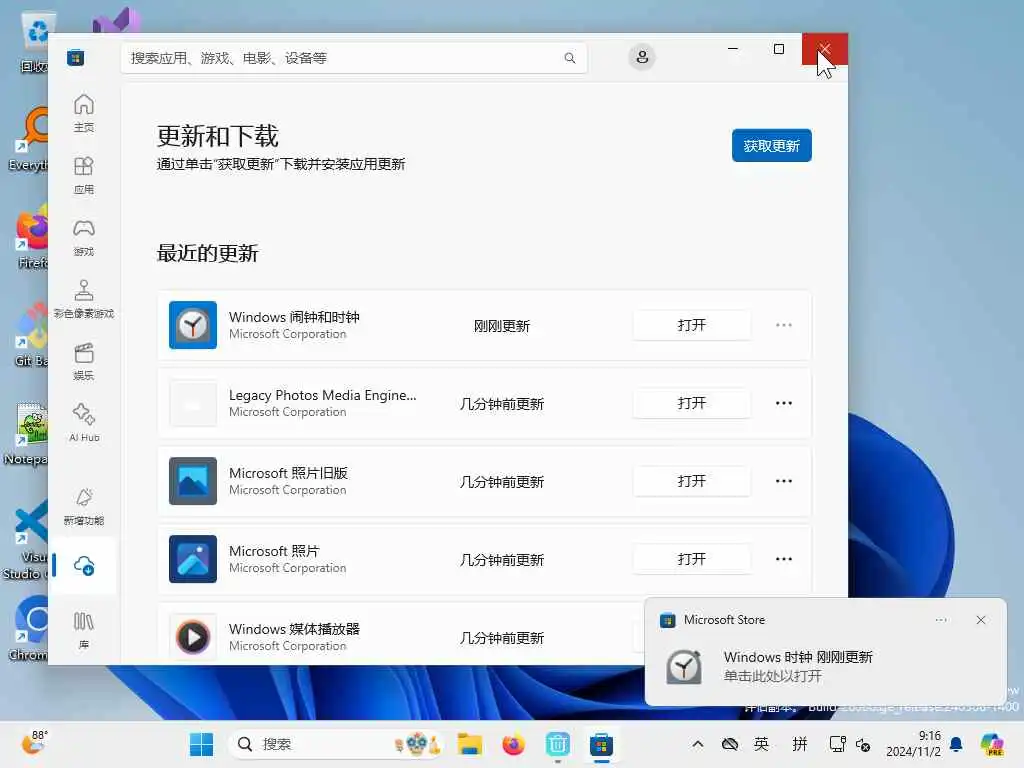Open the user account profile icon
Viewport: 1024px width, 768px height.
(642, 57)
